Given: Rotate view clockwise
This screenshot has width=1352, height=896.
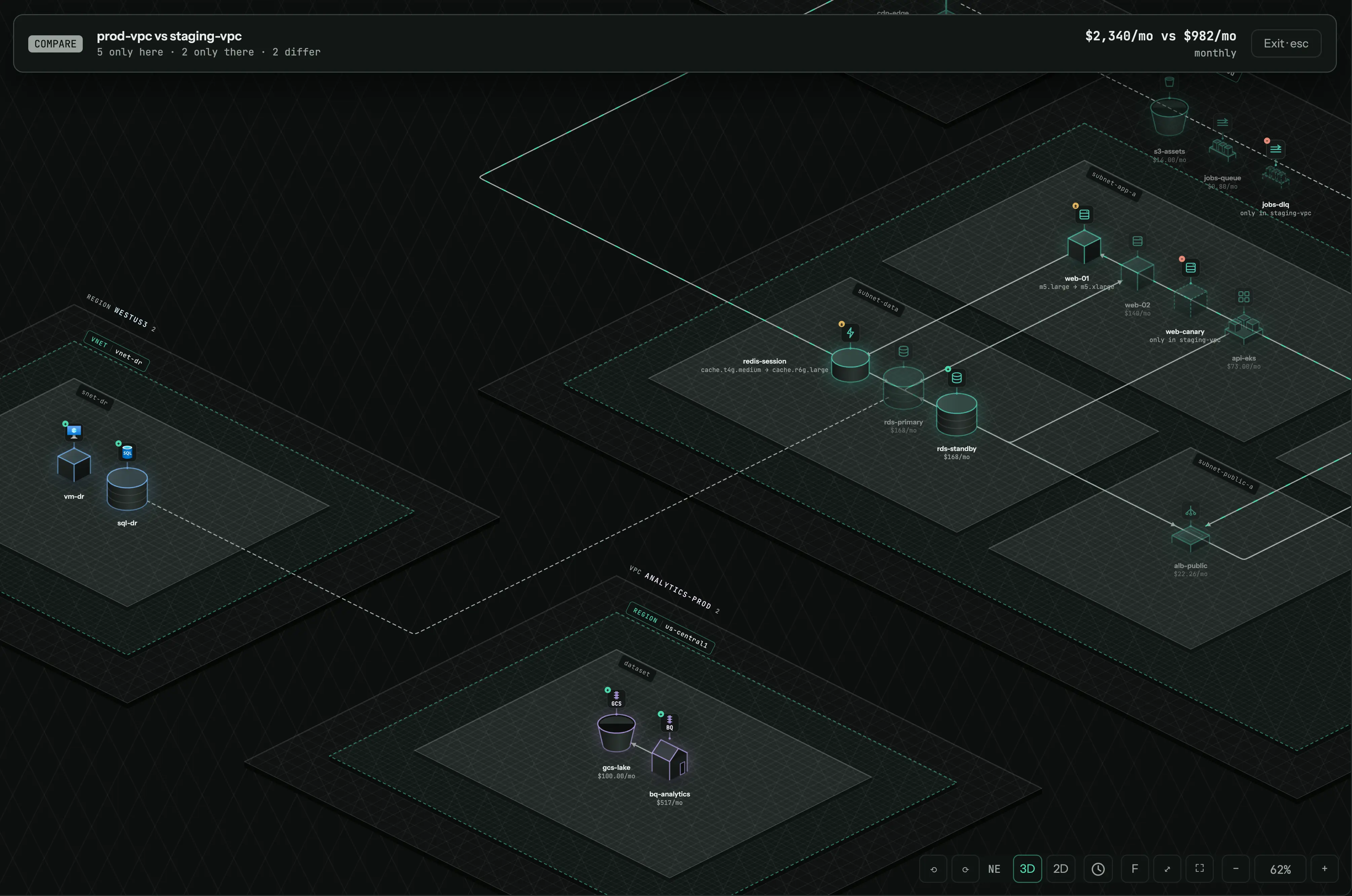Looking at the screenshot, I should [965, 868].
